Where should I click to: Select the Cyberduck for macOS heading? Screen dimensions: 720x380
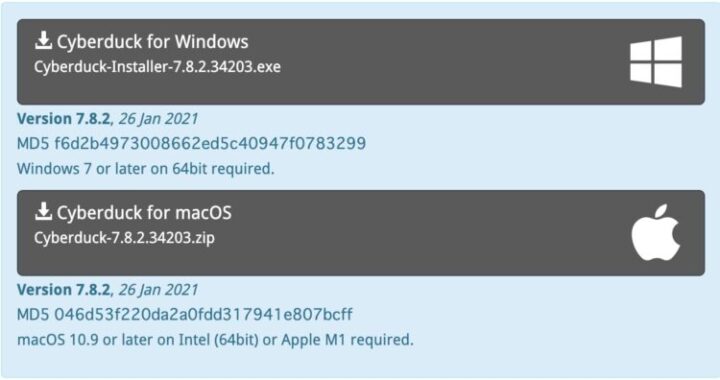(144, 213)
